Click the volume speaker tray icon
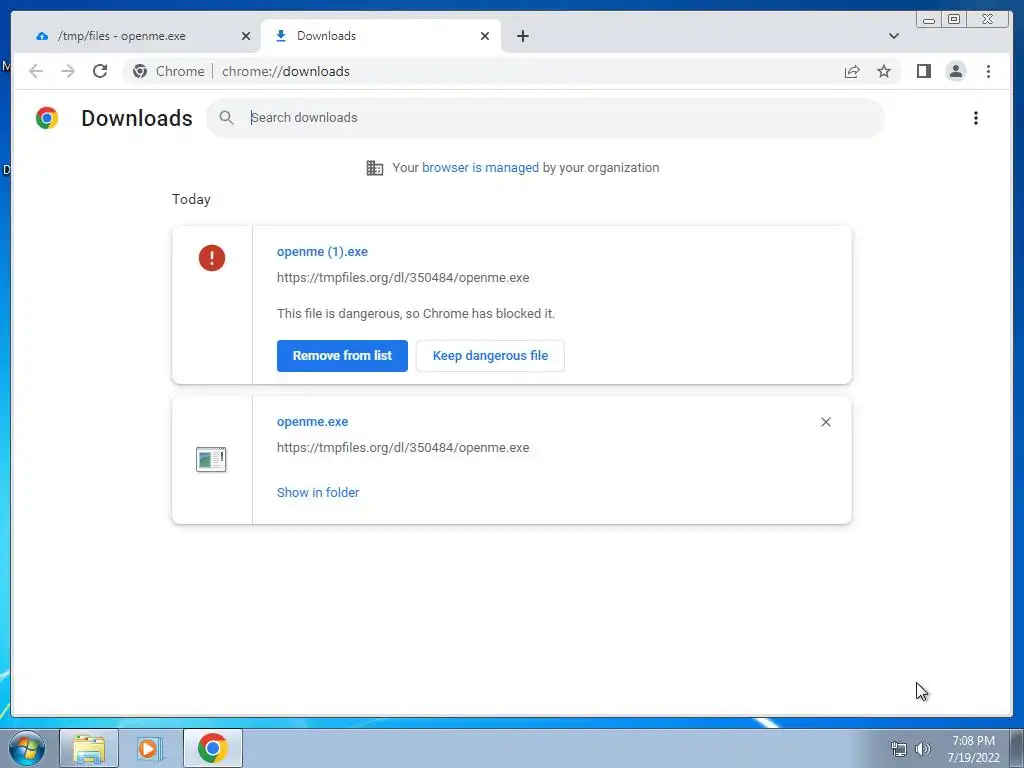This screenshot has width=1024, height=768. 922,749
